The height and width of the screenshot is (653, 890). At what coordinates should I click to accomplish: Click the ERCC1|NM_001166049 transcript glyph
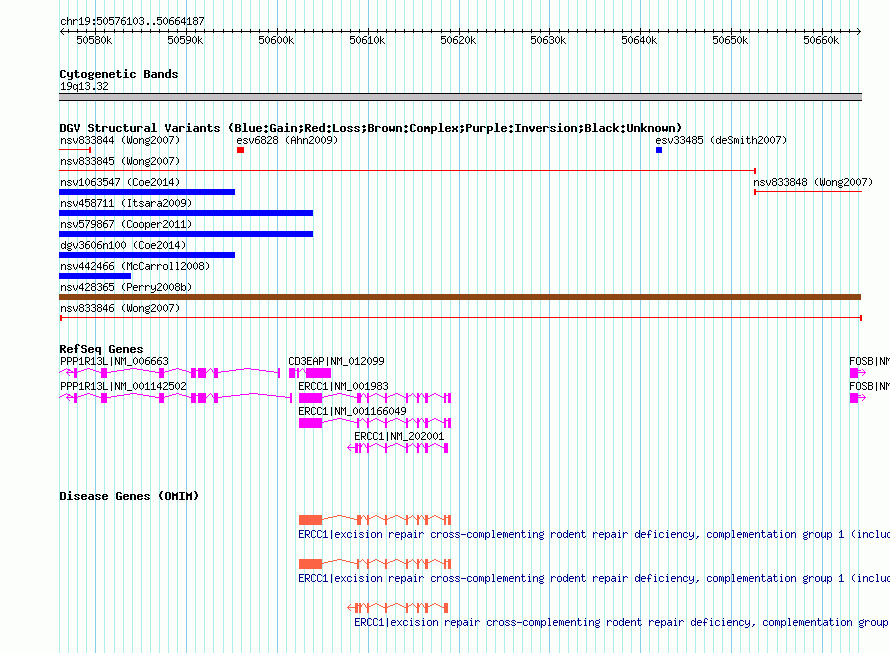tap(375, 423)
